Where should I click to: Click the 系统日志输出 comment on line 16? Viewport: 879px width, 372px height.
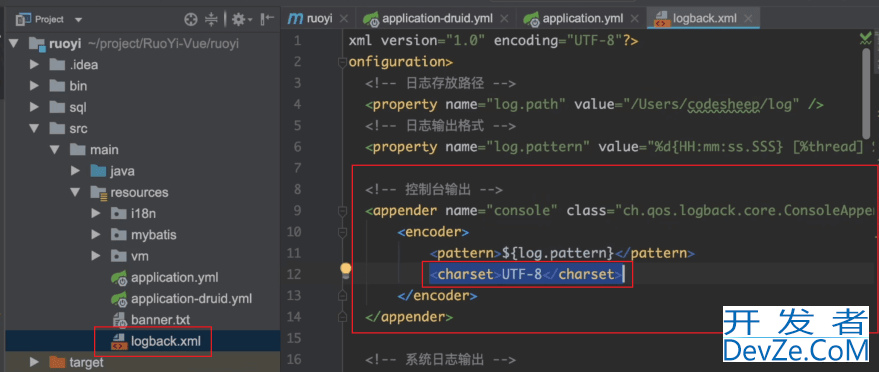[x=440, y=360]
